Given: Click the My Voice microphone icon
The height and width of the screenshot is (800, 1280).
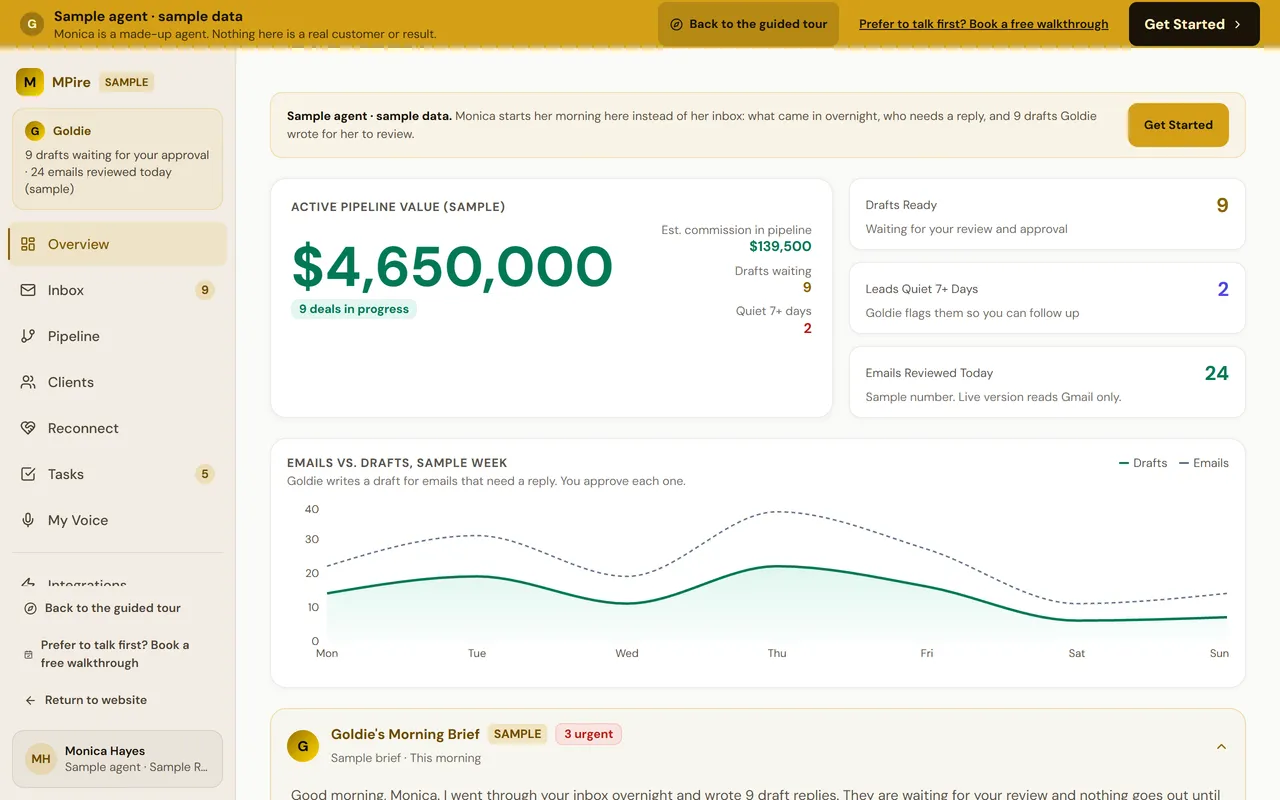Looking at the screenshot, I should coord(28,520).
